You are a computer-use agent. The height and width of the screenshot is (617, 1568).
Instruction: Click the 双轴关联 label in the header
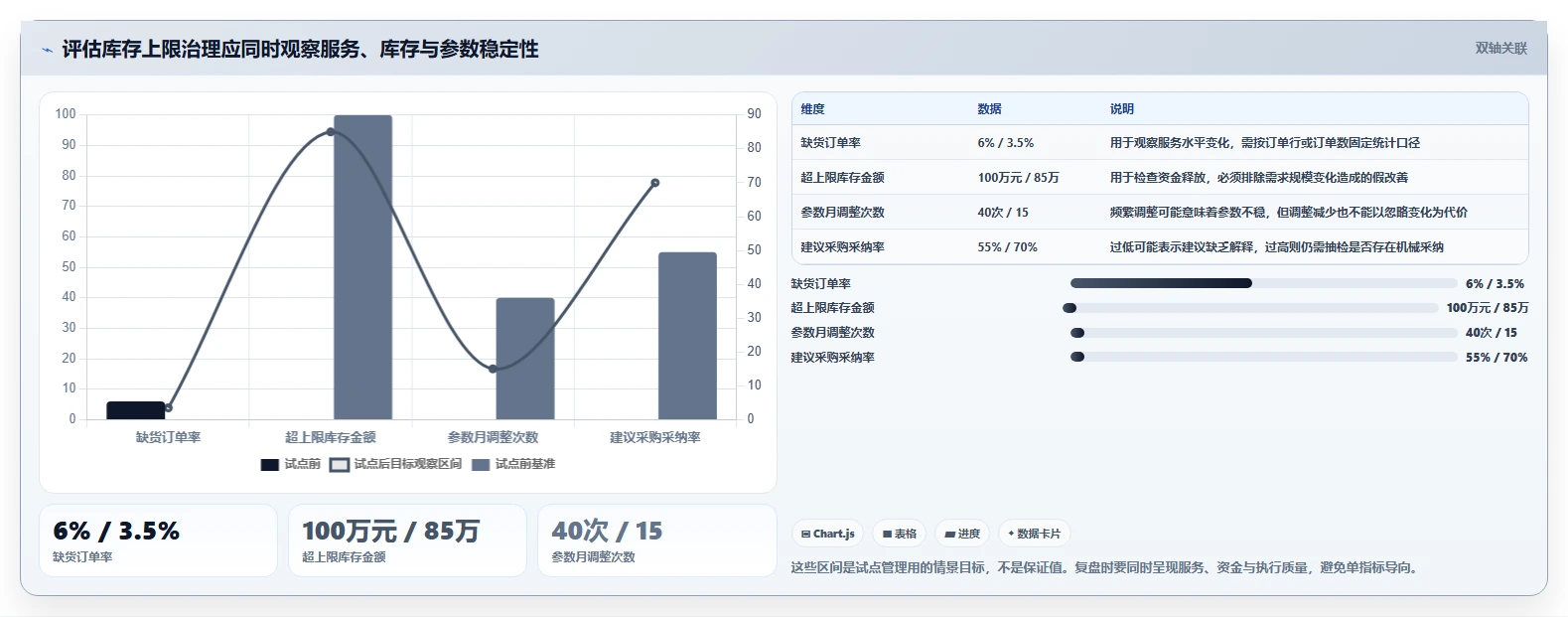point(1500,48)
